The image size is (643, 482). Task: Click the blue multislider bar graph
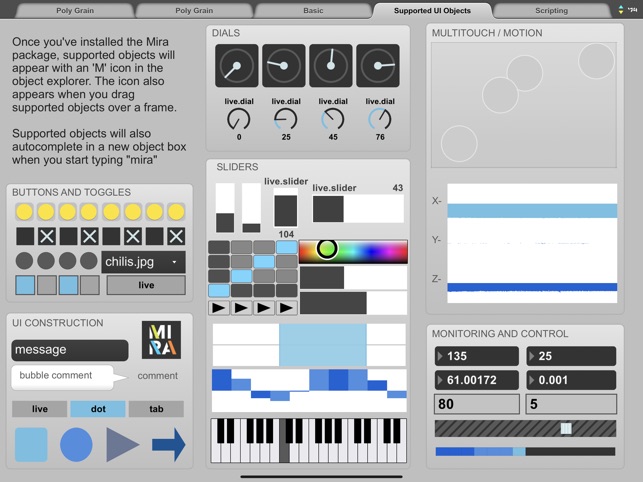(309, 391)
